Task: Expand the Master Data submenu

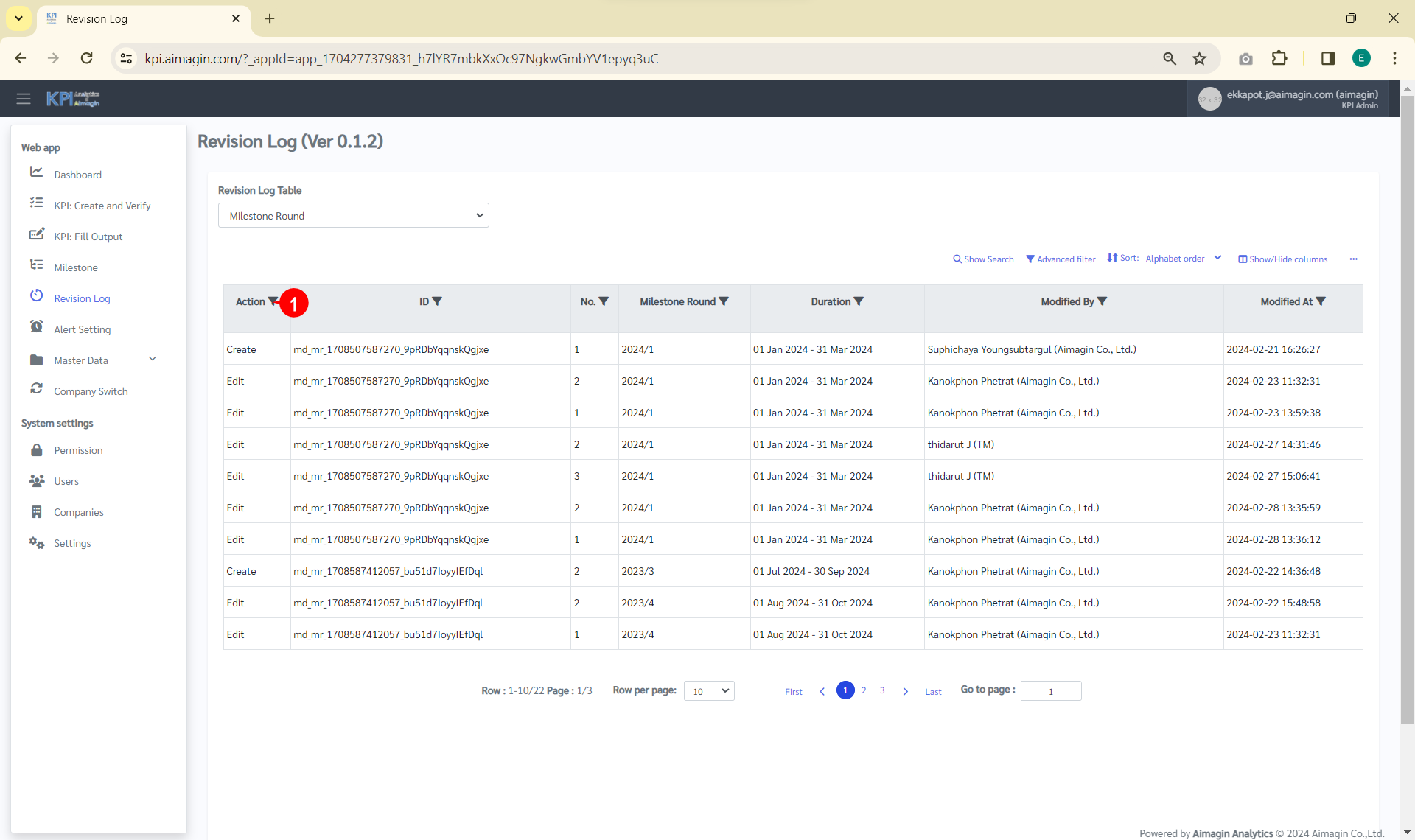Action: (153, 360)
